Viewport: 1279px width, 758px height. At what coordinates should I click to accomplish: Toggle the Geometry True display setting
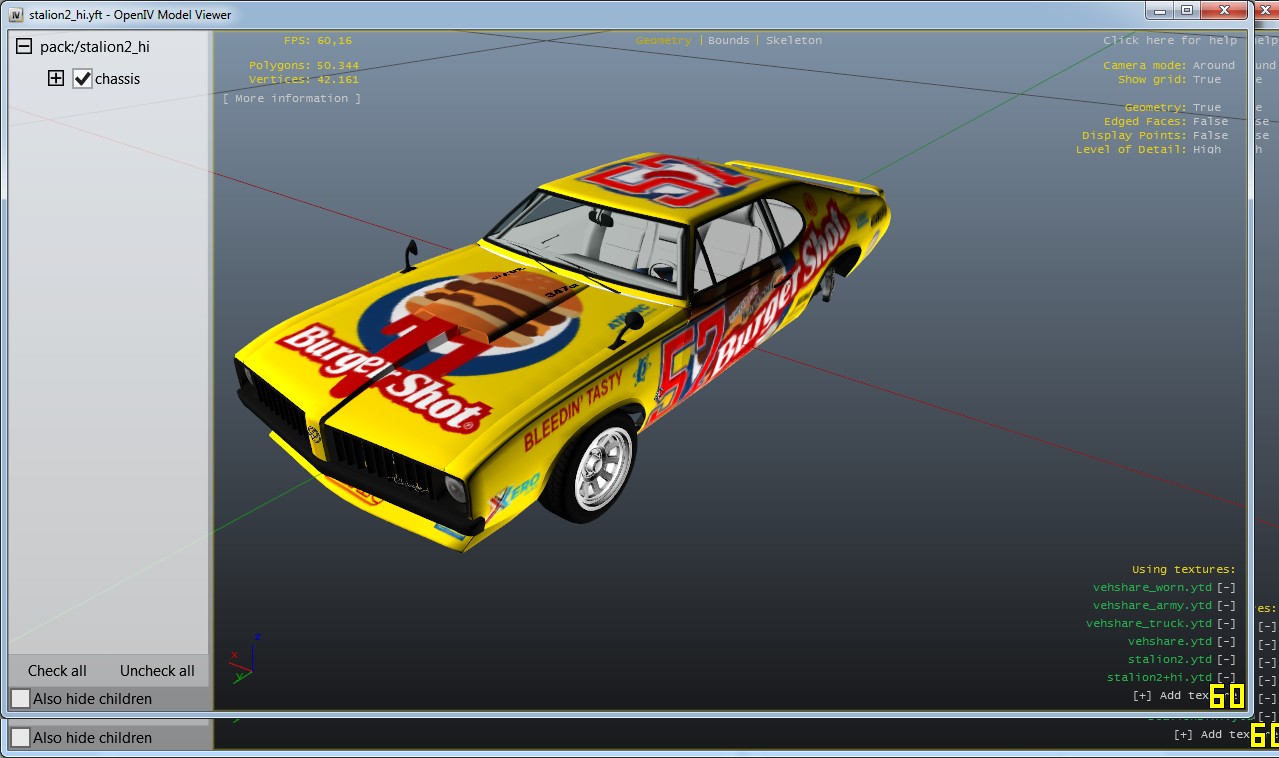tap(1207, 107)
